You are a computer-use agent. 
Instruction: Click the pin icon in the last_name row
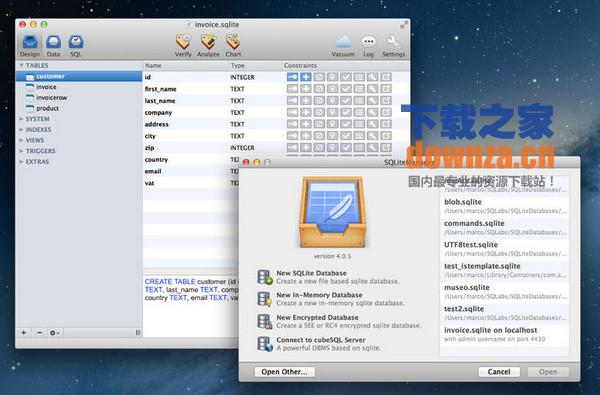tap(333, 101)
